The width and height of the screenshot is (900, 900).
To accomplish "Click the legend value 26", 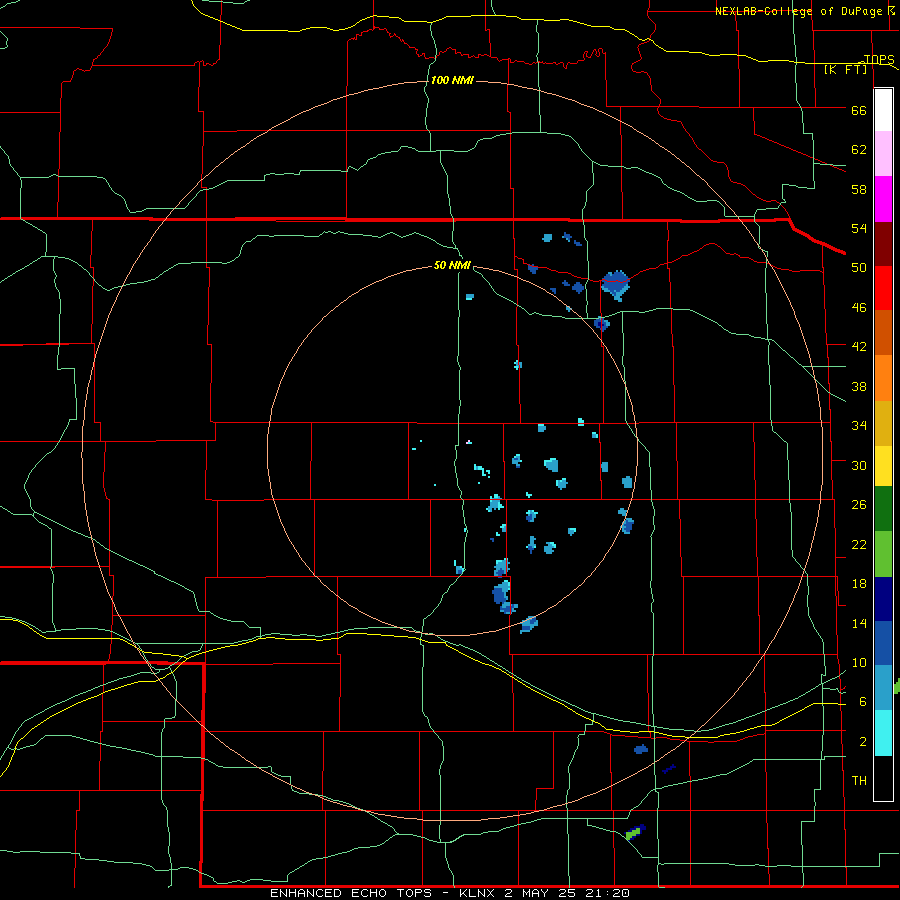I will pos(859,505).
